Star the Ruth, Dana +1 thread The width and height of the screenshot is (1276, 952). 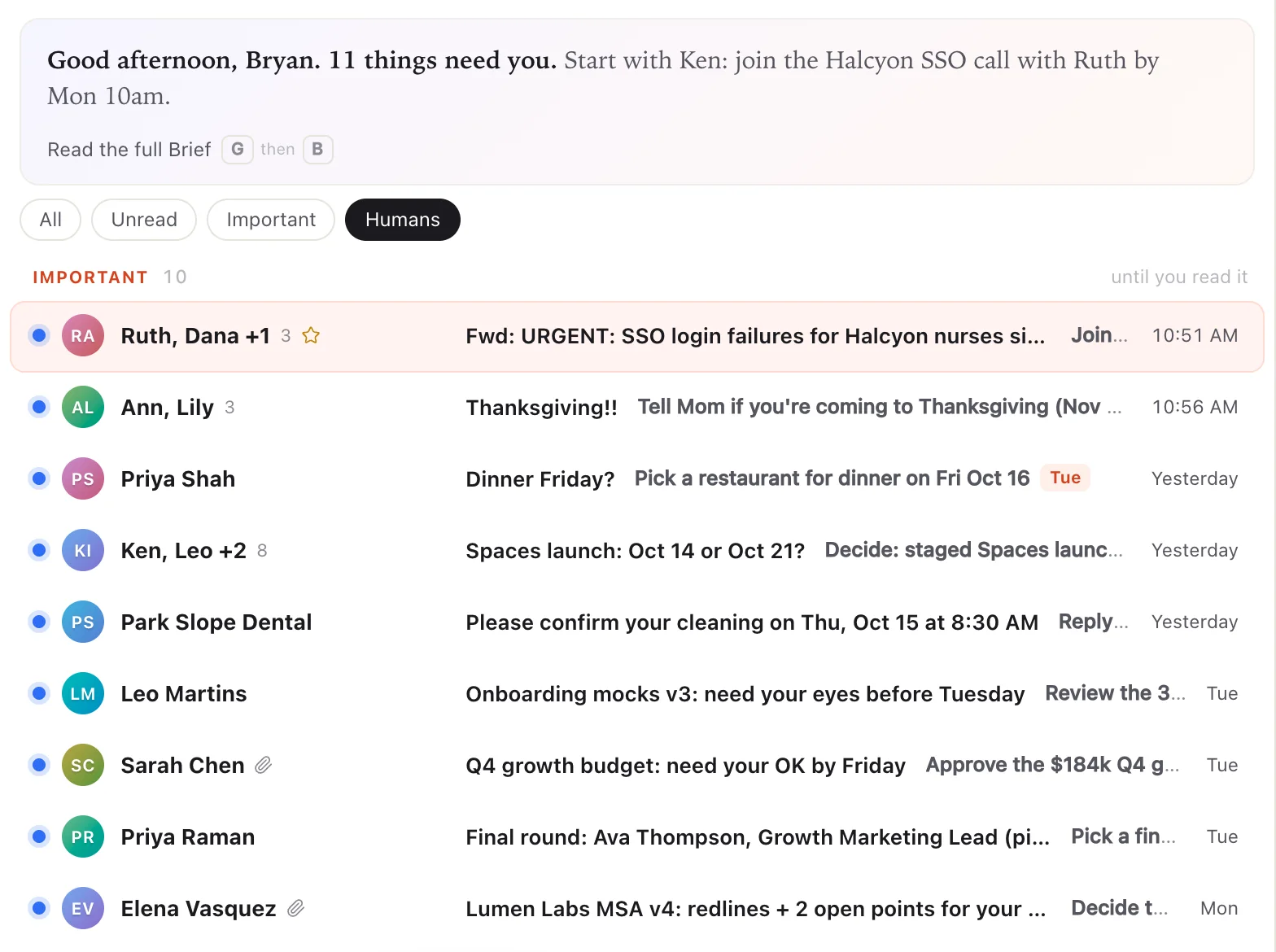(x=311, y=335)
